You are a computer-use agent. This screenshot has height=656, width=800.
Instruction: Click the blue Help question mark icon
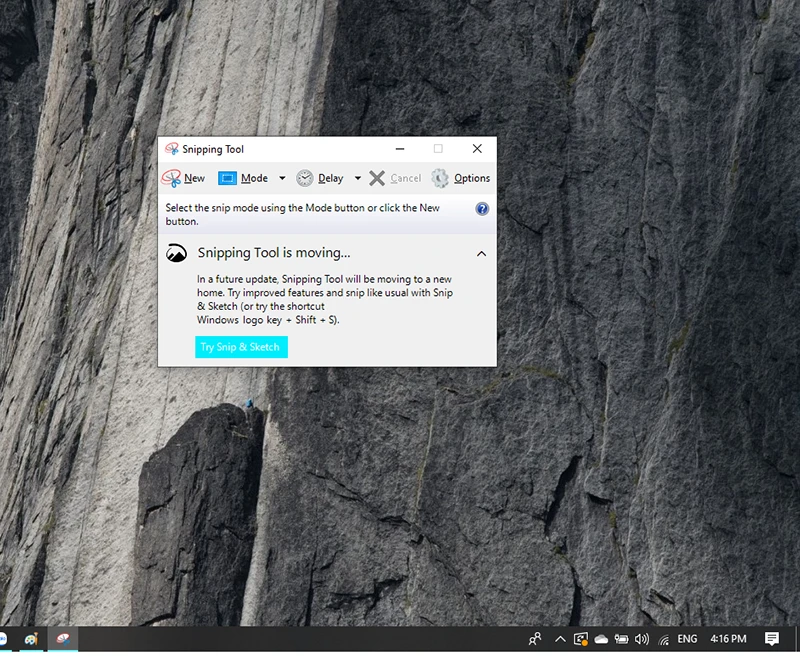[482, 209]
